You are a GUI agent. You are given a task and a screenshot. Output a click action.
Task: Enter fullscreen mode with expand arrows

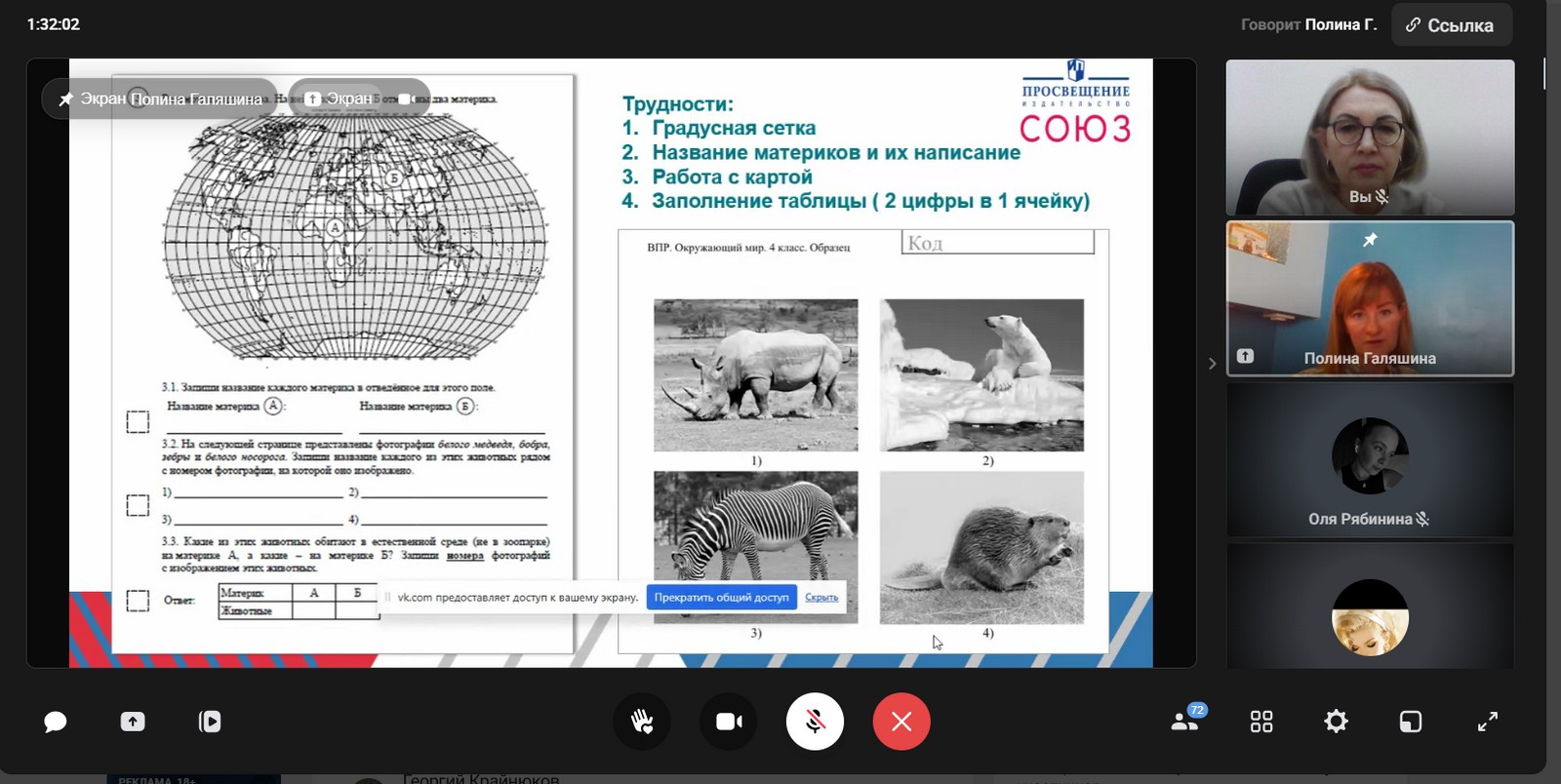[x=1488, y=722]
